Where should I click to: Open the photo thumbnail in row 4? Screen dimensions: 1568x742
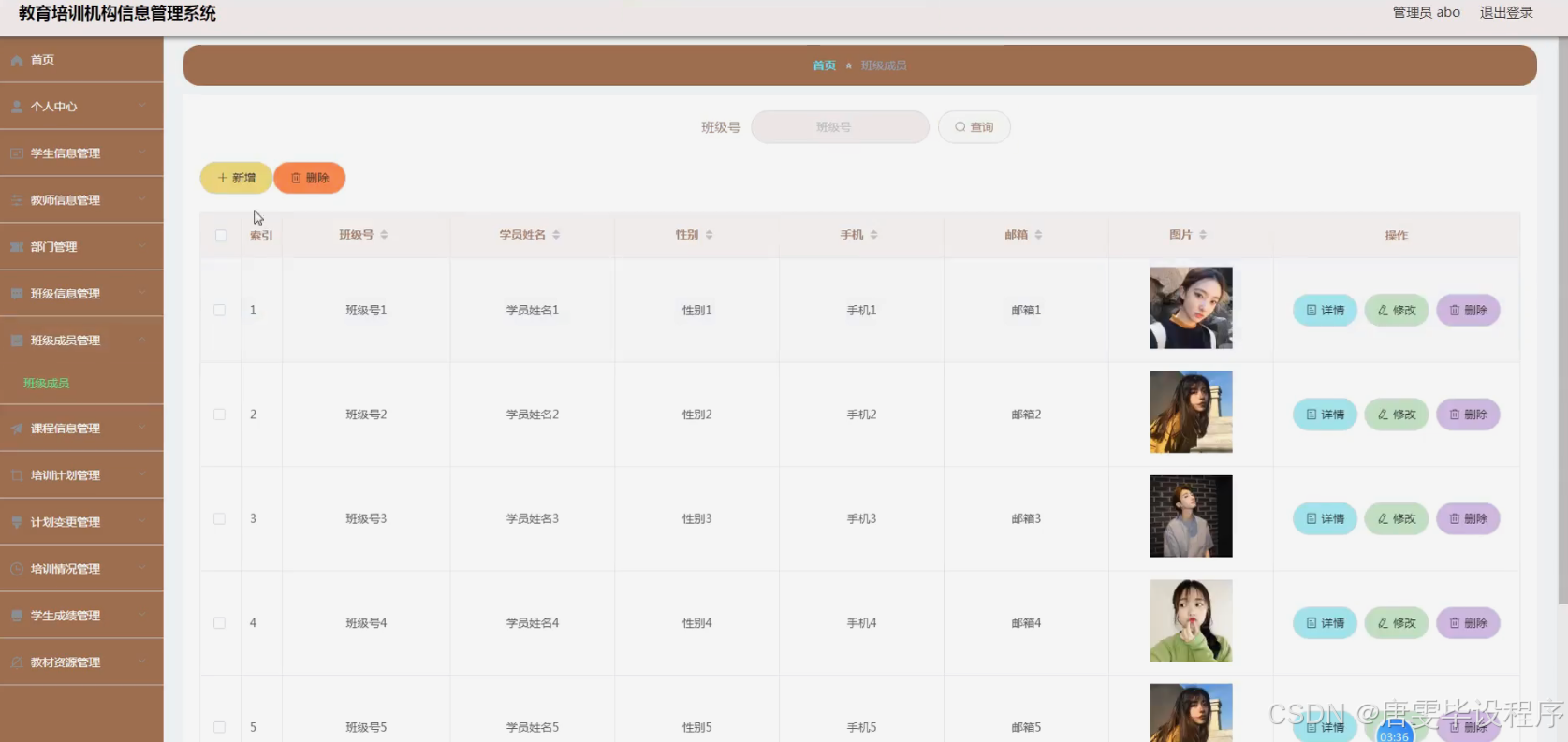pyautogui.click(x=1191, y=620)
